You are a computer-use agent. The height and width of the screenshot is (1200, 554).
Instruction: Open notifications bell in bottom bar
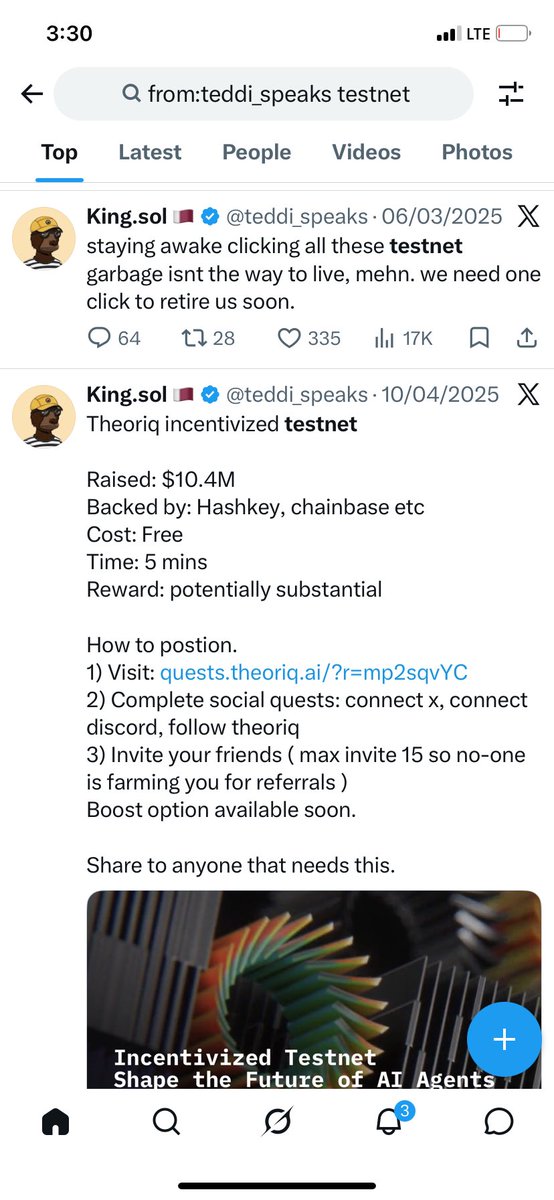(390, 1121)
